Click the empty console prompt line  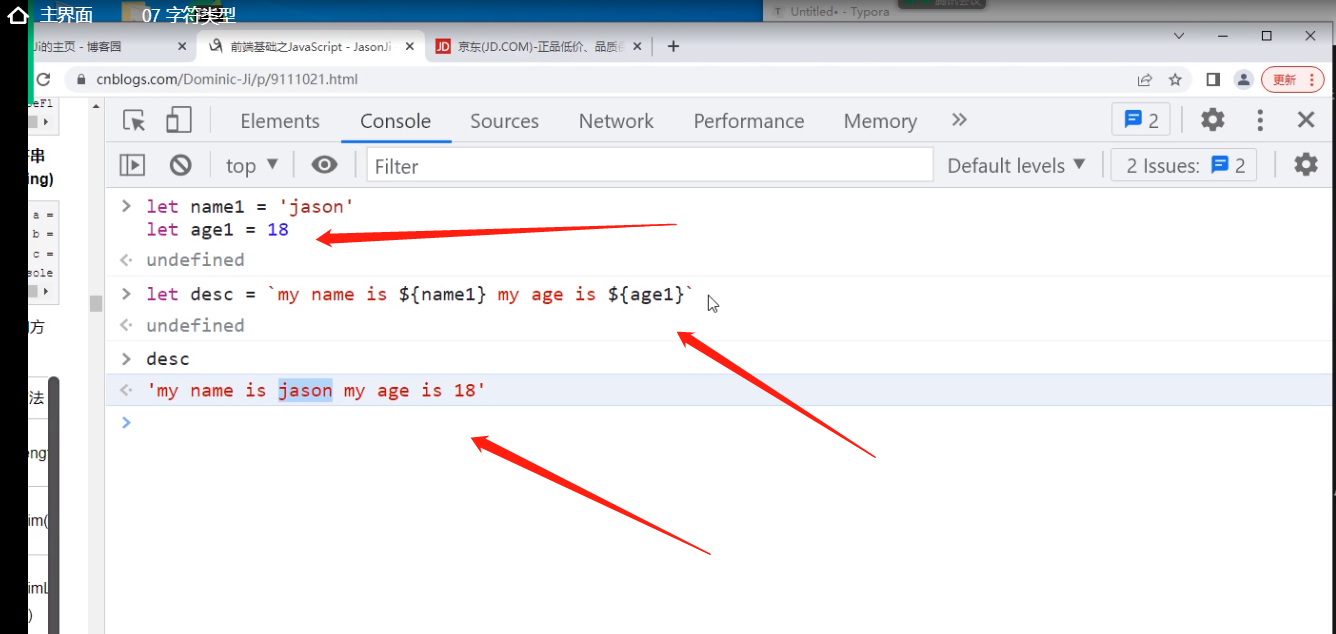[x=720, y=423]
